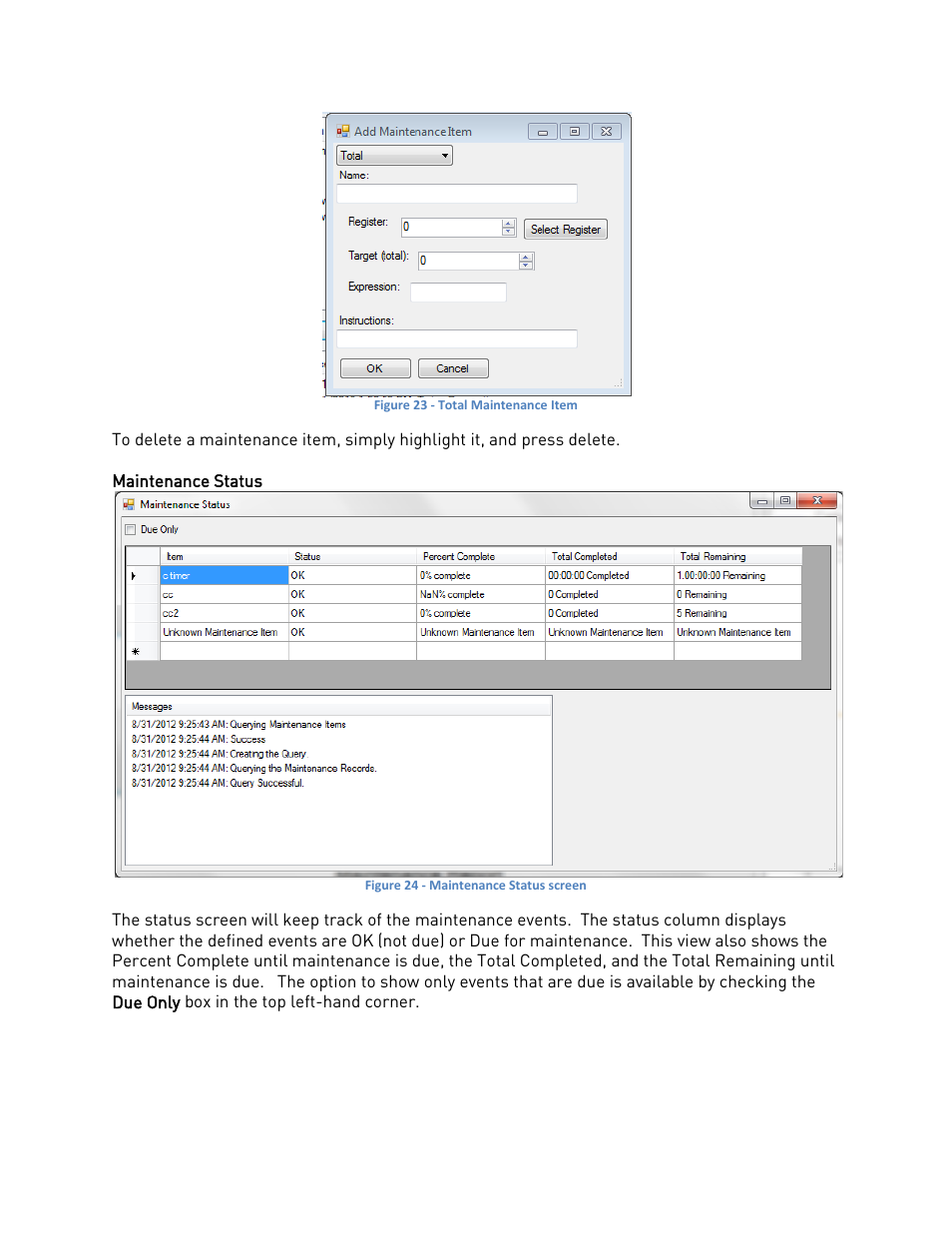The height and width of the screenshot is (1233, 952).
Task: Click the Select Register button
Action: pos(566,230)
